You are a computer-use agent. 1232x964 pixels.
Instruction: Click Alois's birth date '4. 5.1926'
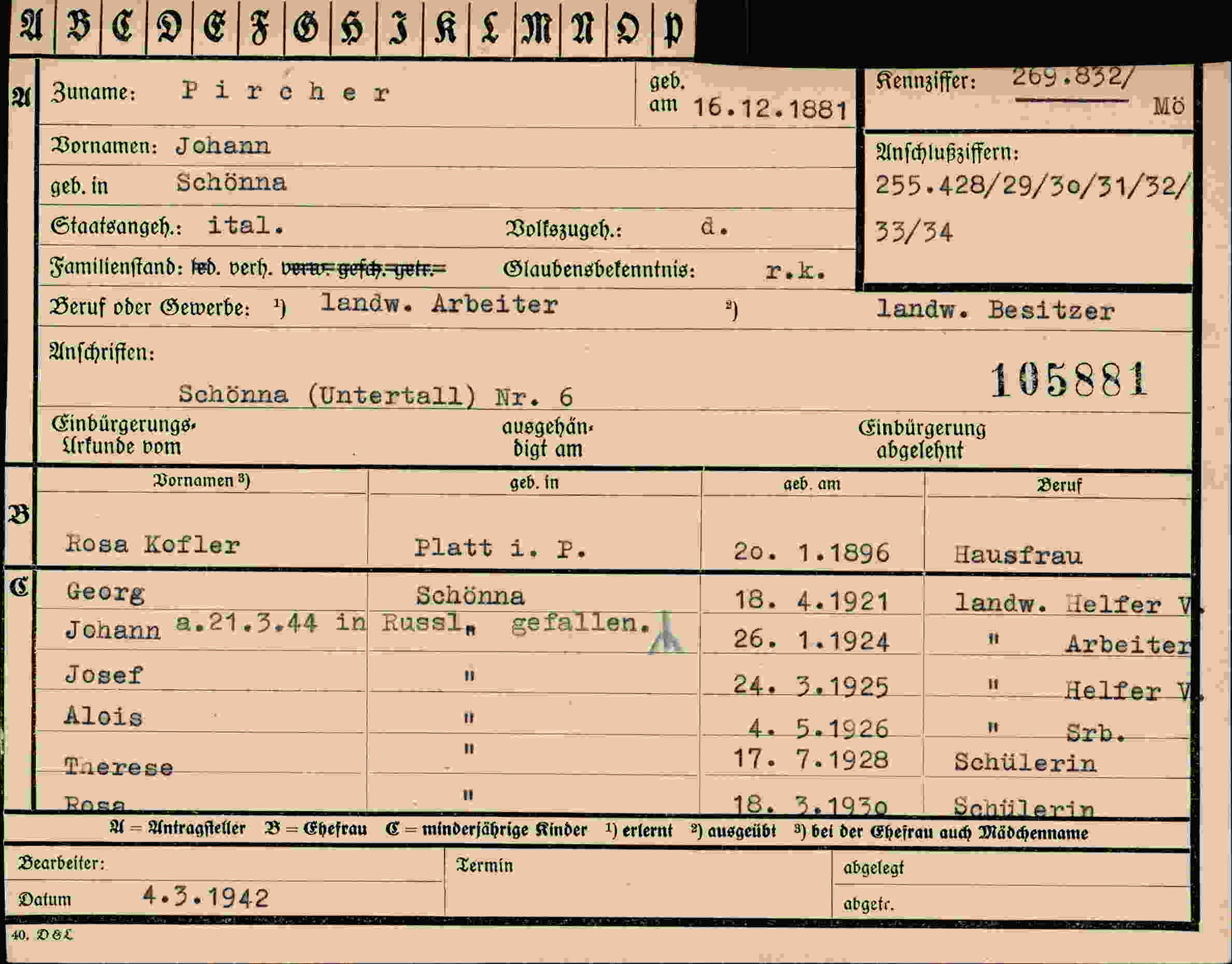pos(819,729)
